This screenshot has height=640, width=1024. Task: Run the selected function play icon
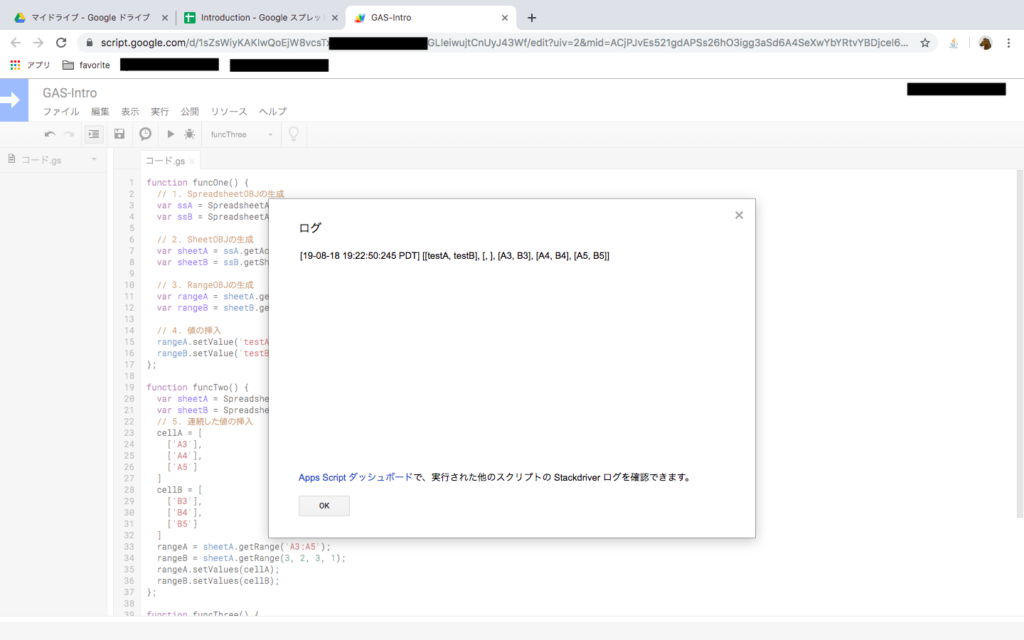171,134
